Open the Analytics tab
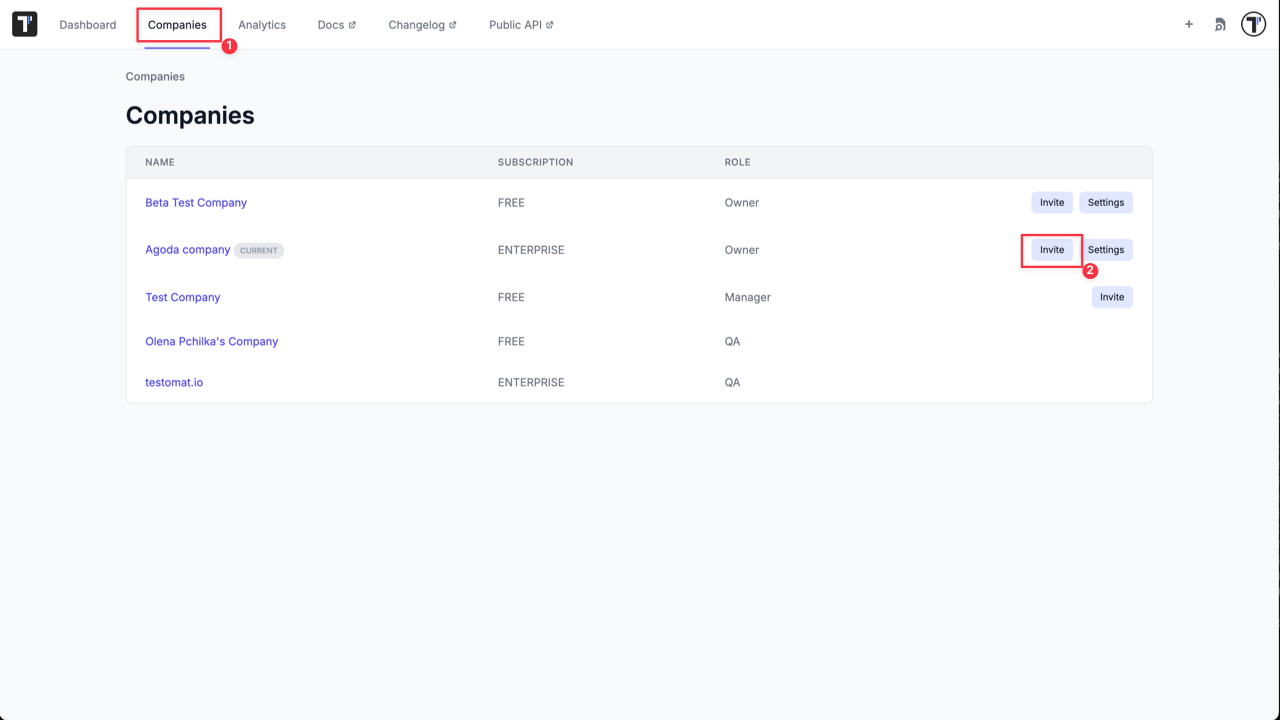This screenshot has height=720, width=1280. [262, 24]
